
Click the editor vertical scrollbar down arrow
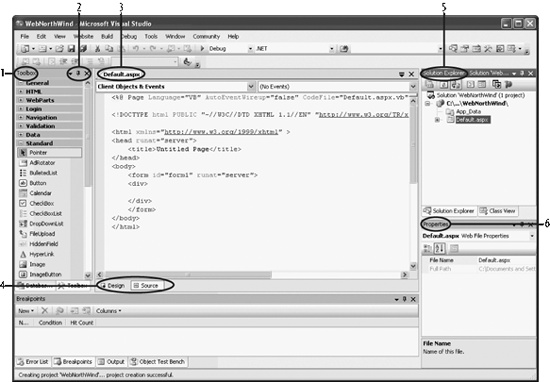(413, 266)
